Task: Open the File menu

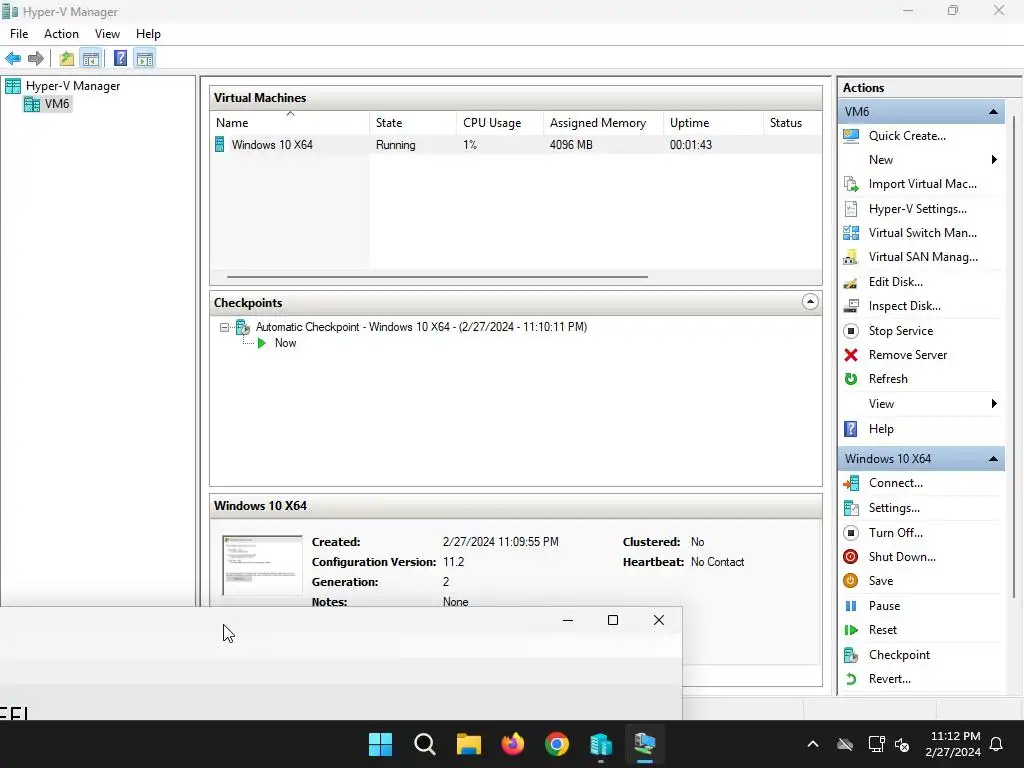Action: [19, 34]
